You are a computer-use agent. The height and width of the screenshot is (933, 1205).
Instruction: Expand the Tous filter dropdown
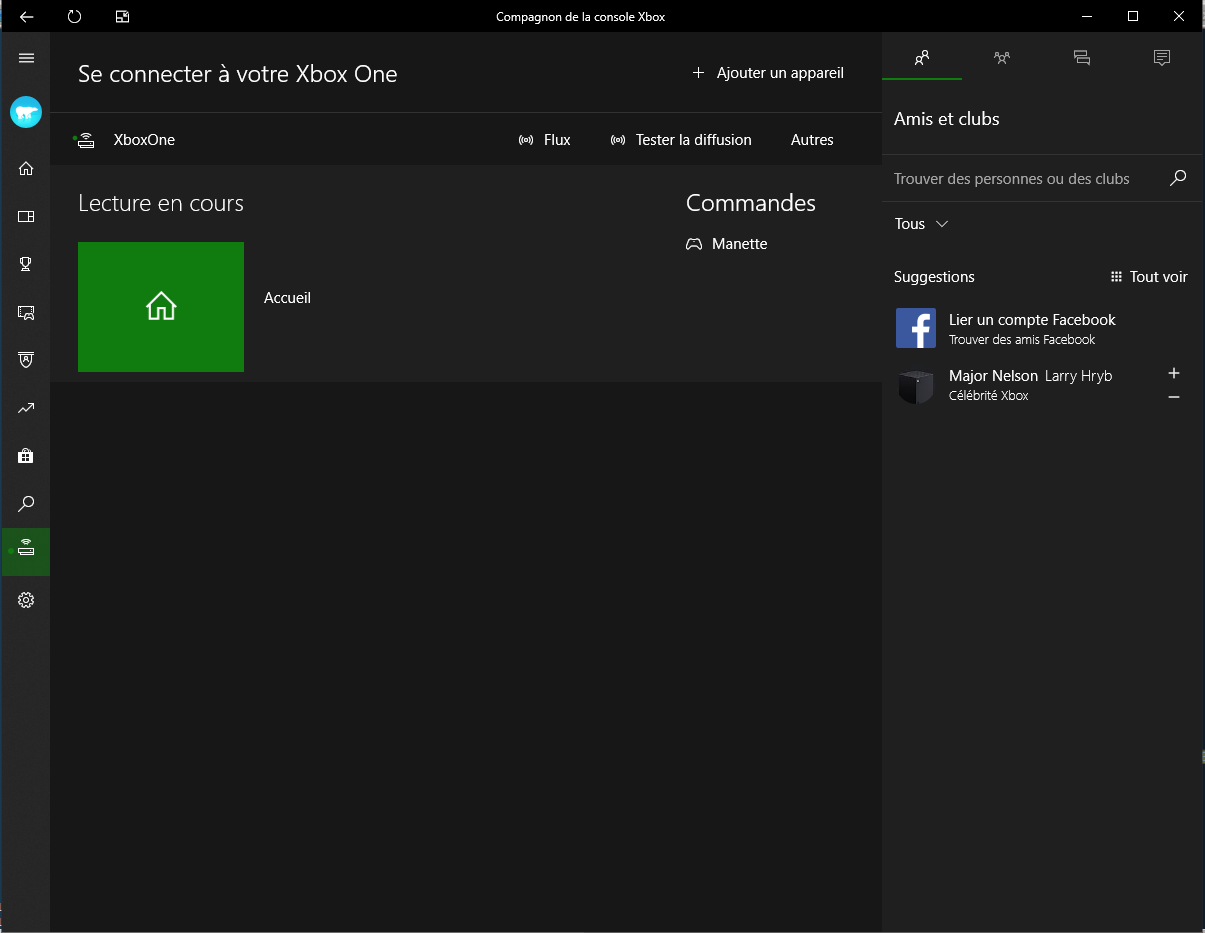[921, 224]
